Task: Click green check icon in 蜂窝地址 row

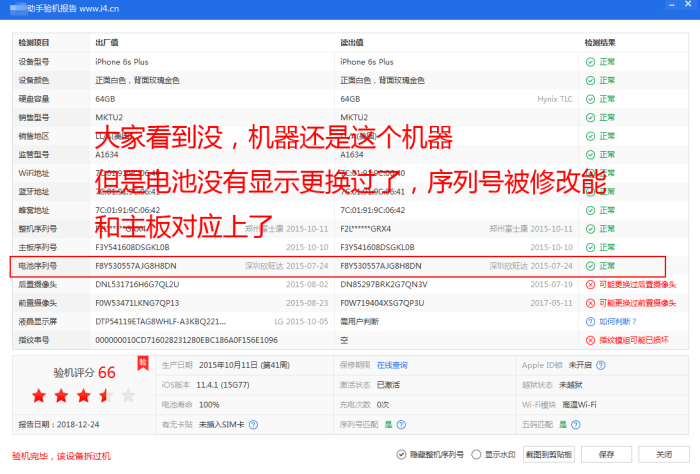Action: point(590,210)
